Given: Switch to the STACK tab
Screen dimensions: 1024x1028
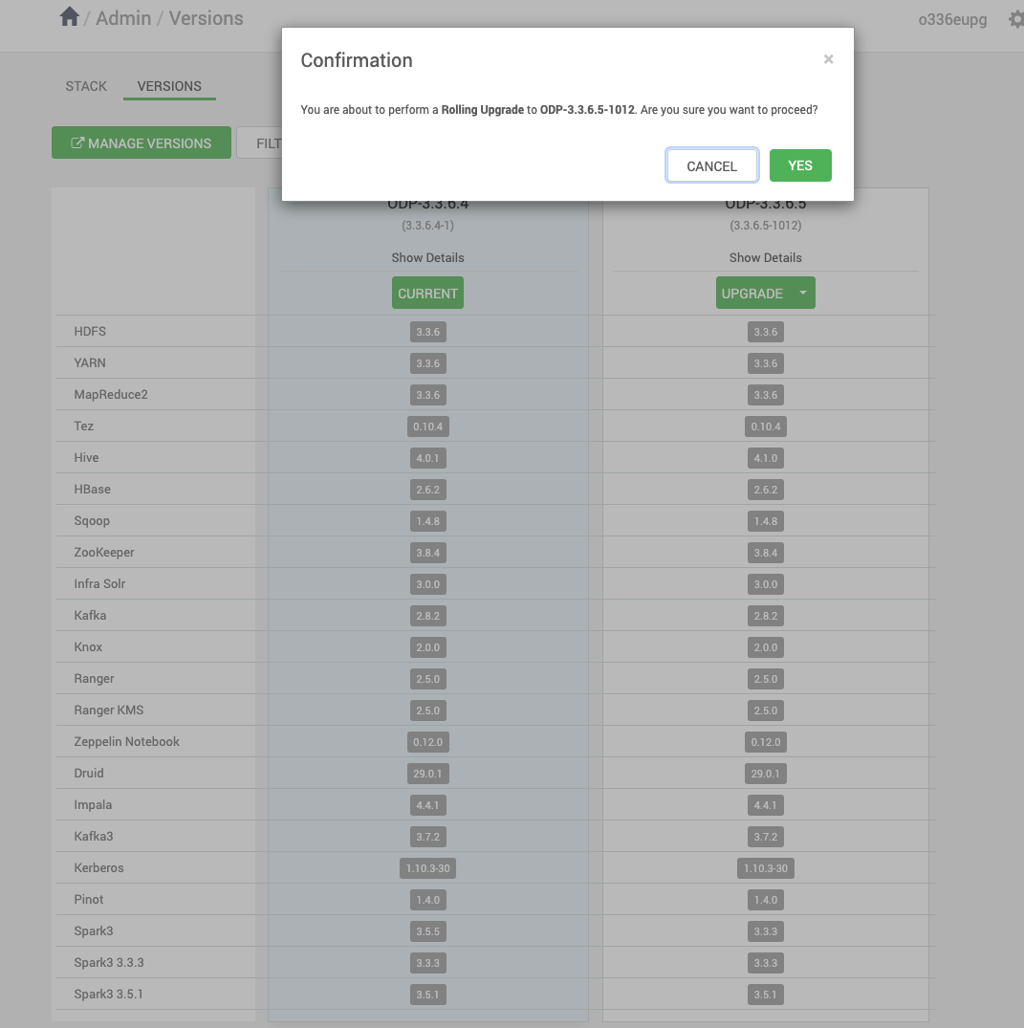Looking at the screenshot, I should 86,86.
